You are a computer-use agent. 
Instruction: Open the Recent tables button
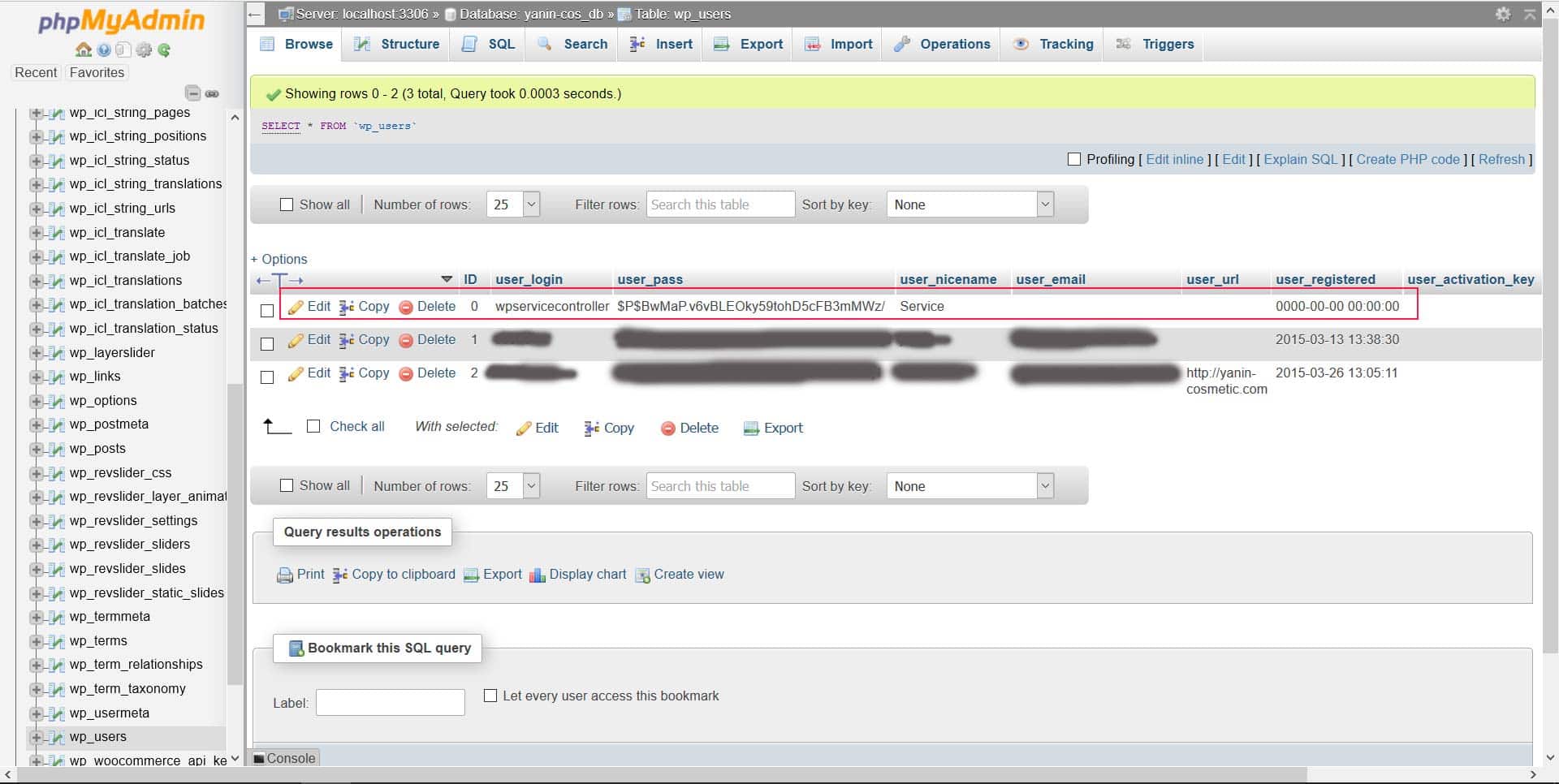tap(36, 72)
